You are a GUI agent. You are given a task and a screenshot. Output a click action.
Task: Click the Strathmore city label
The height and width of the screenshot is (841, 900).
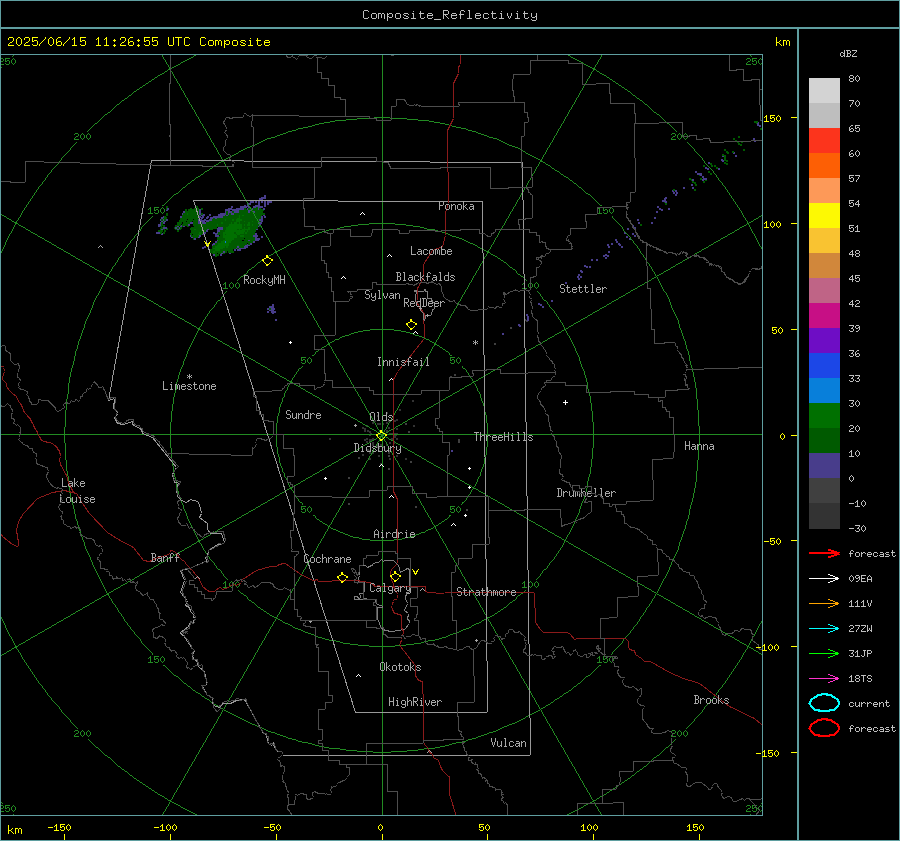click(x=486, y=592)
